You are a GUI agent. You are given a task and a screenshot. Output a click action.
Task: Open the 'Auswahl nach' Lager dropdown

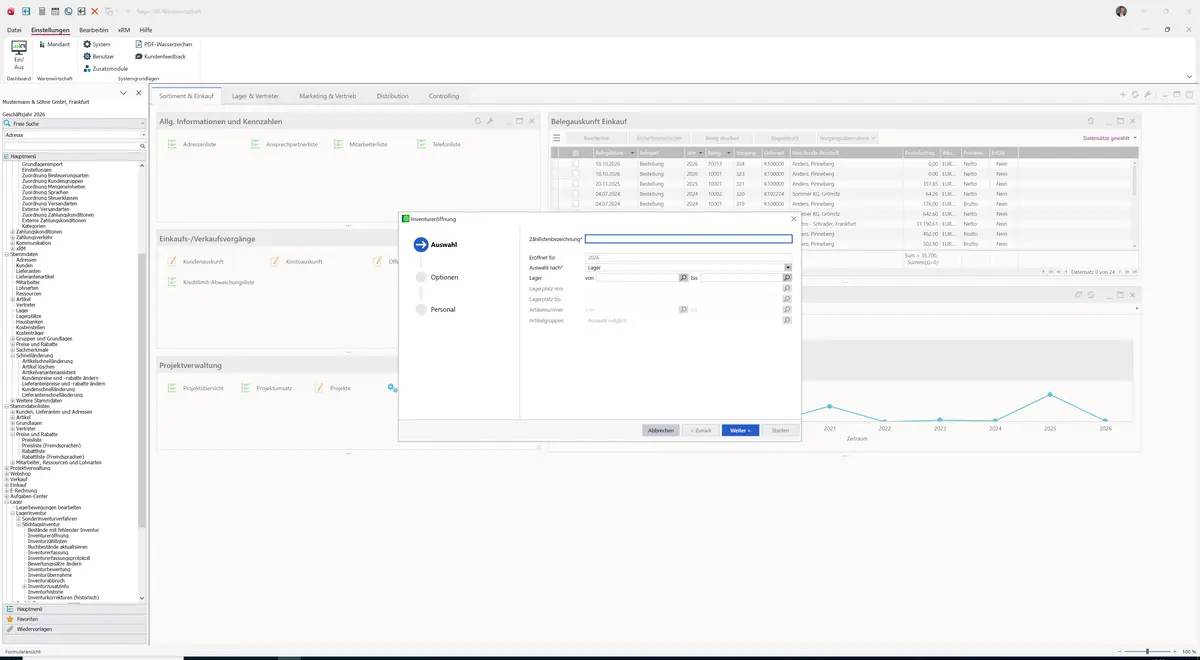(x=788, y=267)
